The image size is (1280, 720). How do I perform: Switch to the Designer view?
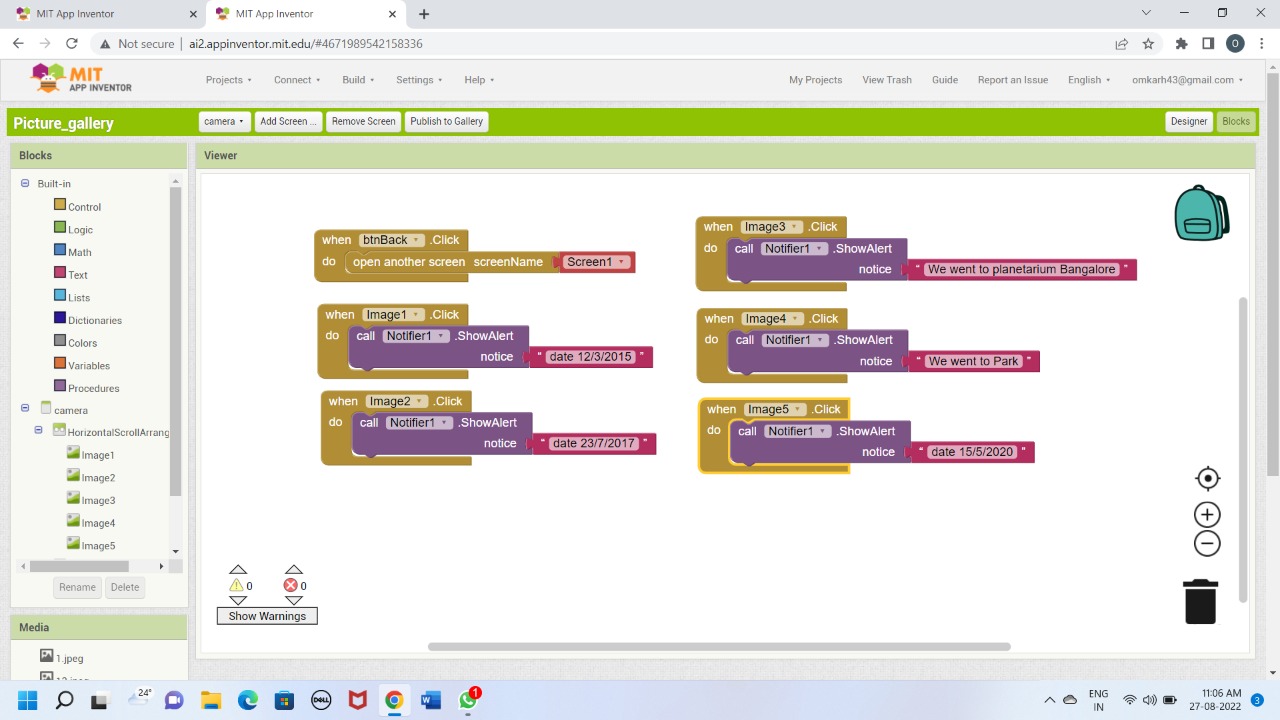1188,121
